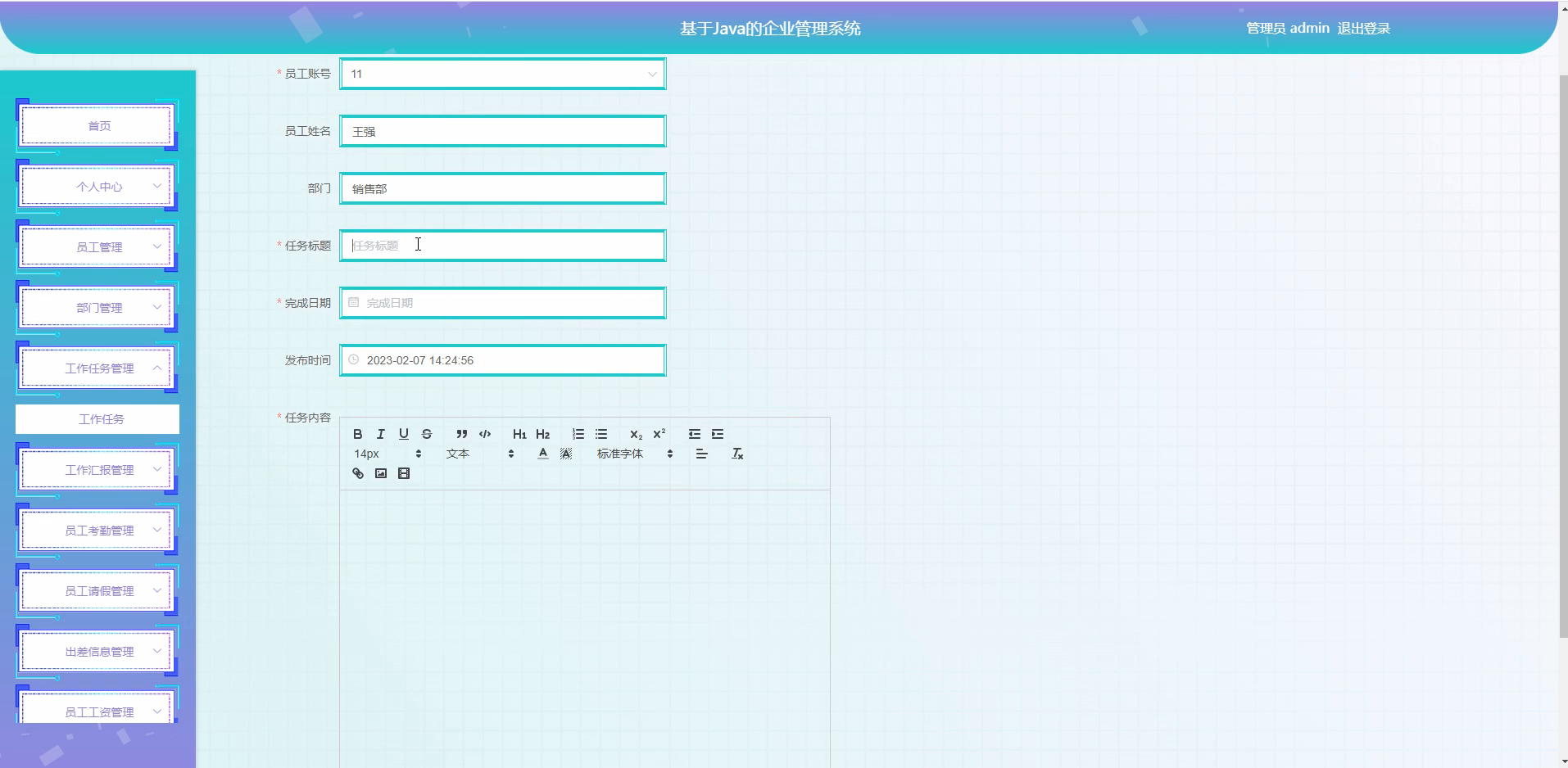Click the 发布时间 datetime field
Image resolution: width=1568 pixels, height=768 pixels.
(x=503, y=360)
